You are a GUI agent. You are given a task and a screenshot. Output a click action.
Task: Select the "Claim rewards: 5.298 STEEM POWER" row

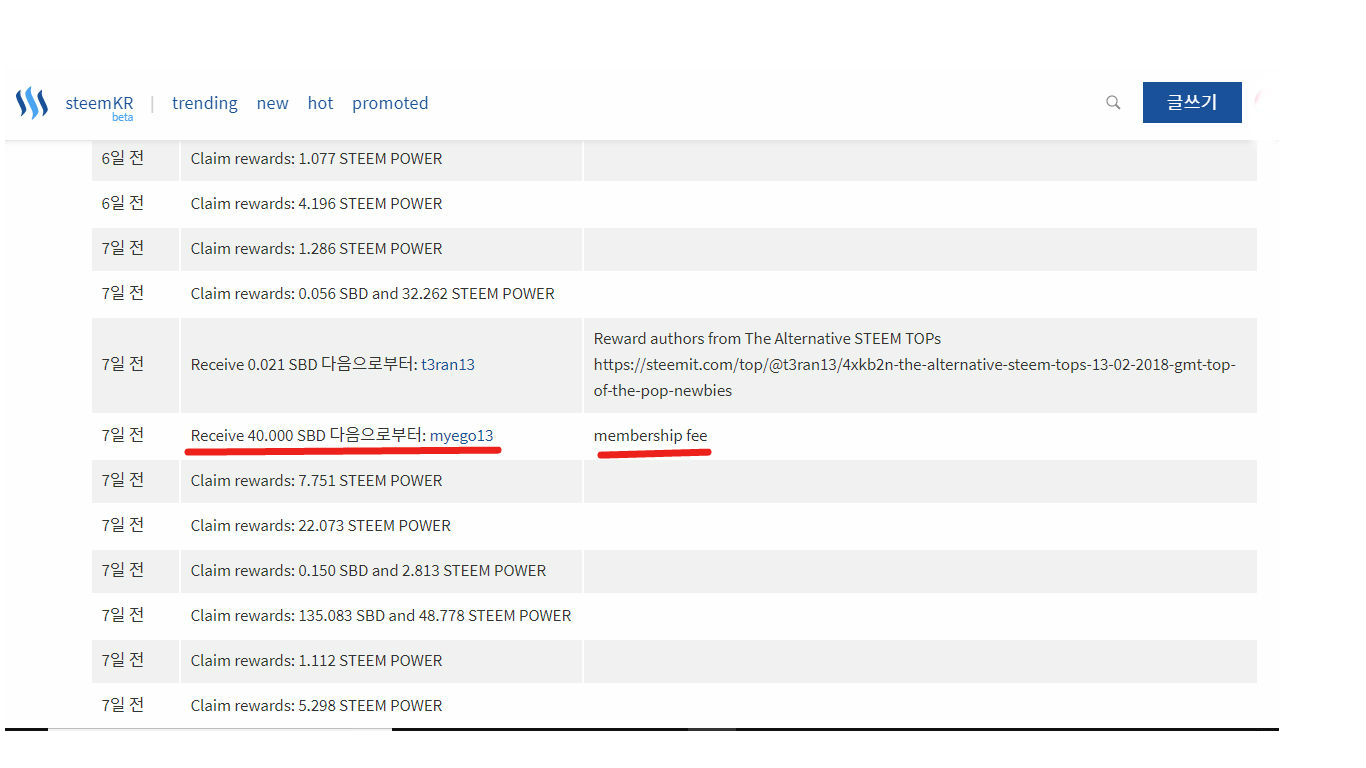(316, 705)
